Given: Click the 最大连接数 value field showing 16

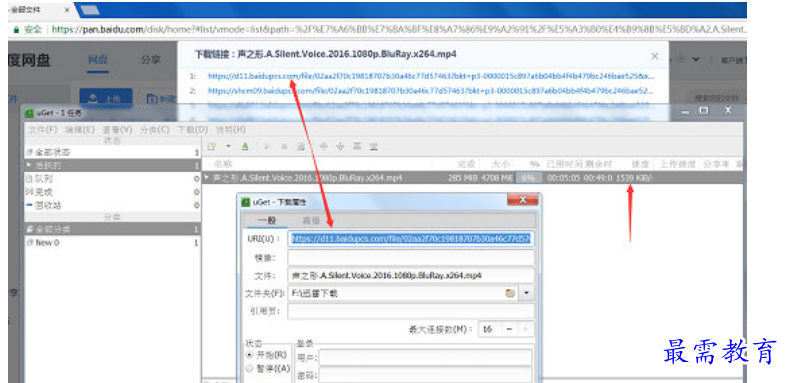Looking at the screenshot, I should pyautogui.click(x=490, y=329).
